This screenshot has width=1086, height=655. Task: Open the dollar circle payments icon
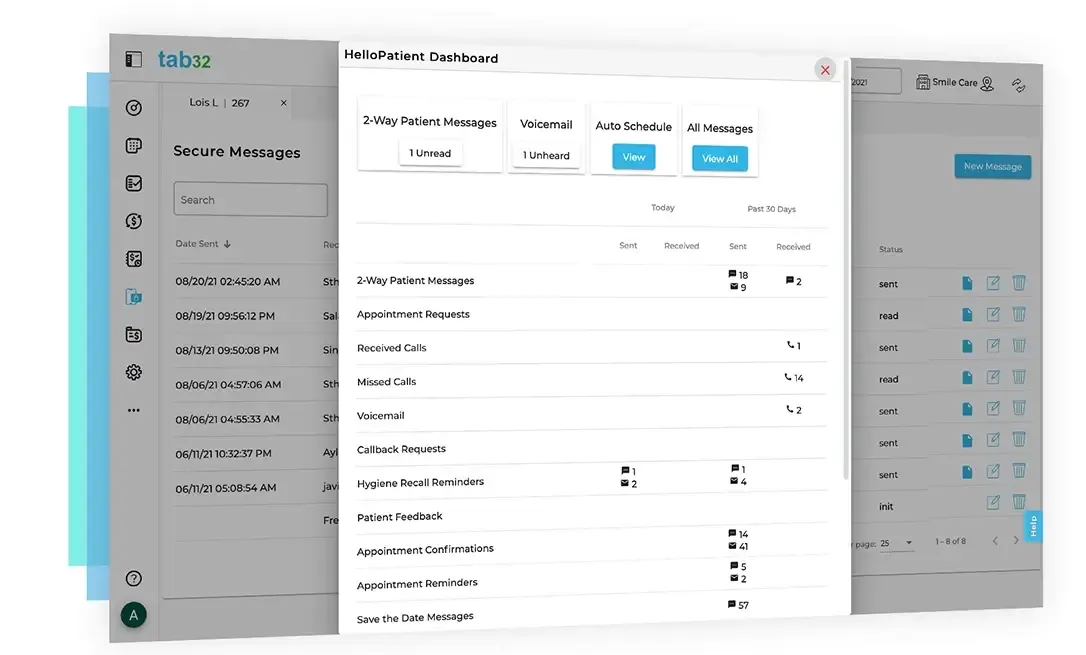pos(134,221)
